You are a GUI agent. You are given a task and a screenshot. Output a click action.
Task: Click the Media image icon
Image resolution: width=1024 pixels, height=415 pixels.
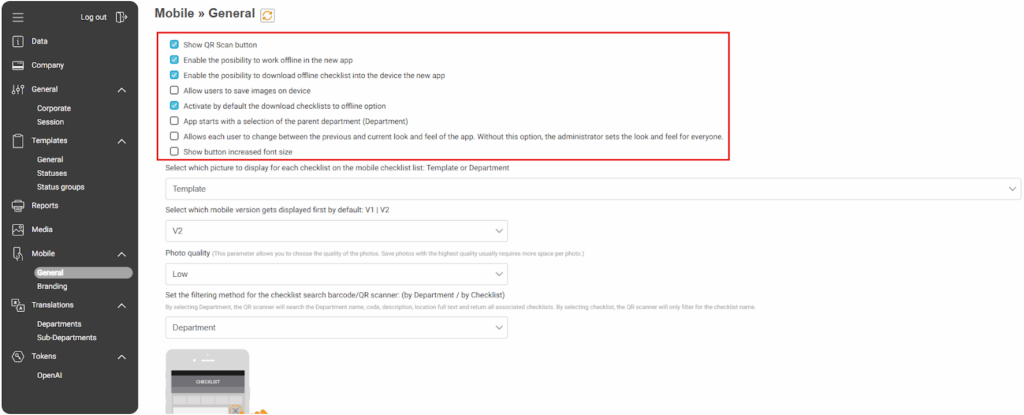(18, 230)
